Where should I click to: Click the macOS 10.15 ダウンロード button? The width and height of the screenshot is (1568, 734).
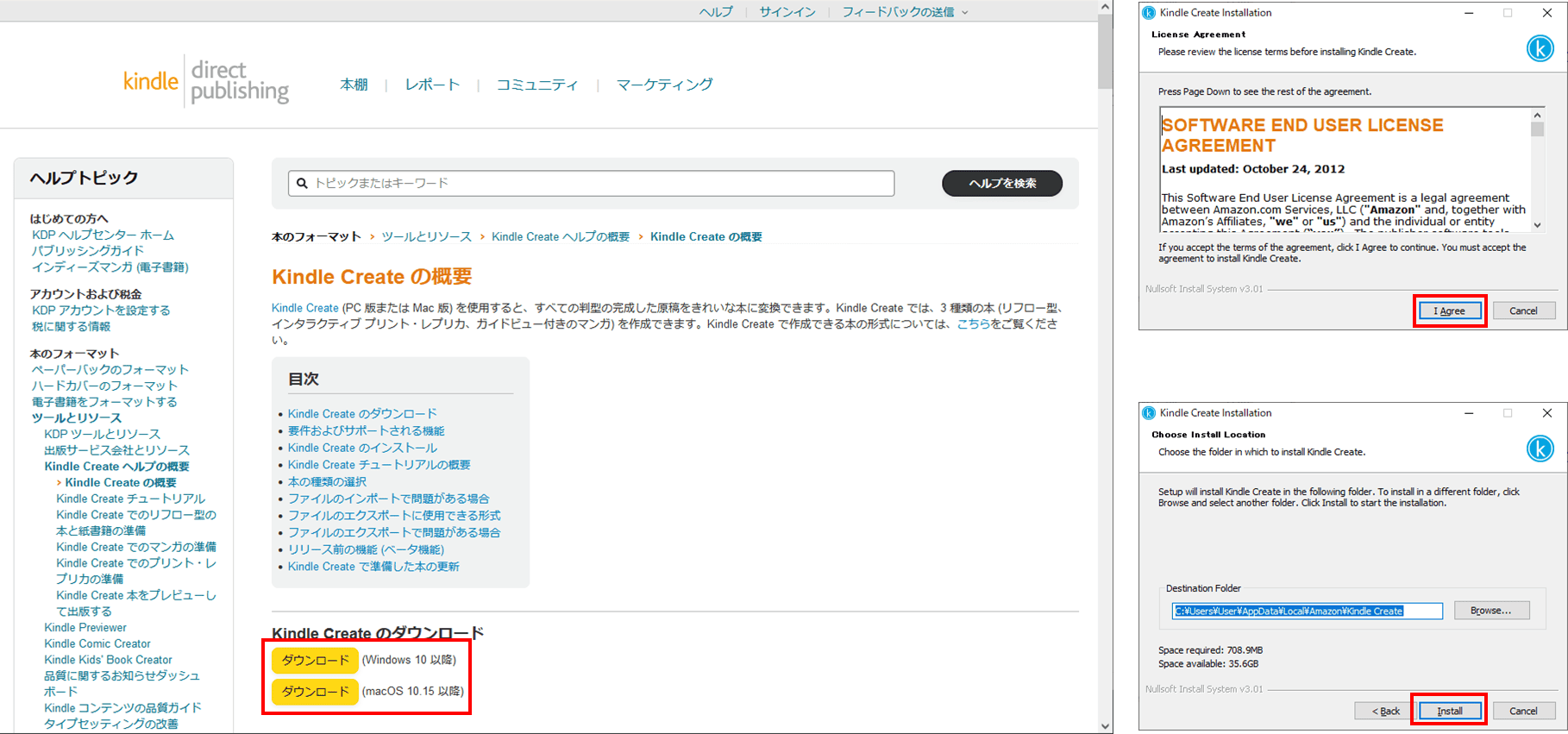click(315, 691)
